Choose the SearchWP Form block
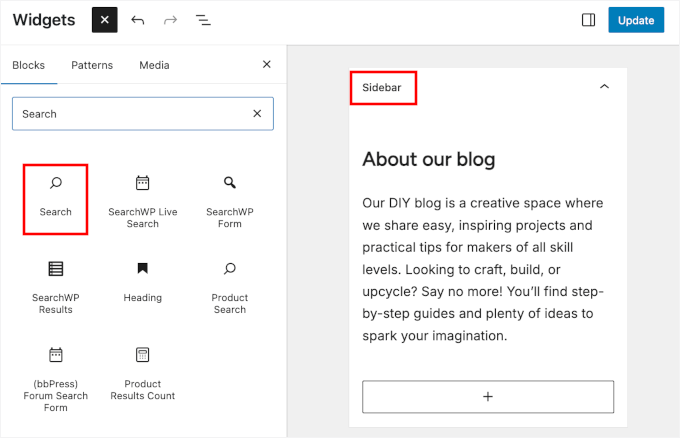This screenshot has width=680, height=438. coord(229,198)
